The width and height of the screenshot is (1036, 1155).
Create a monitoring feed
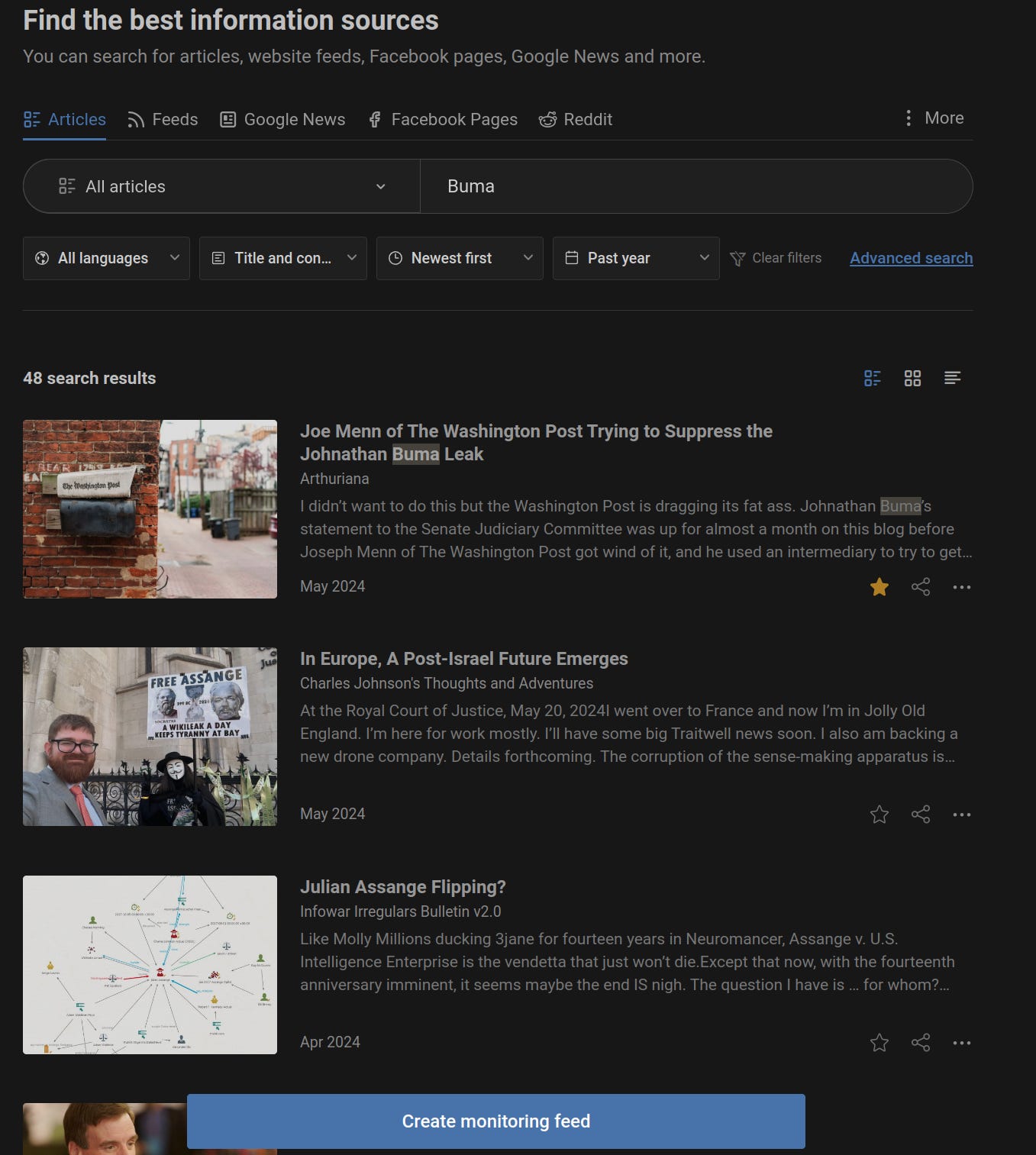pos(496,1121)
